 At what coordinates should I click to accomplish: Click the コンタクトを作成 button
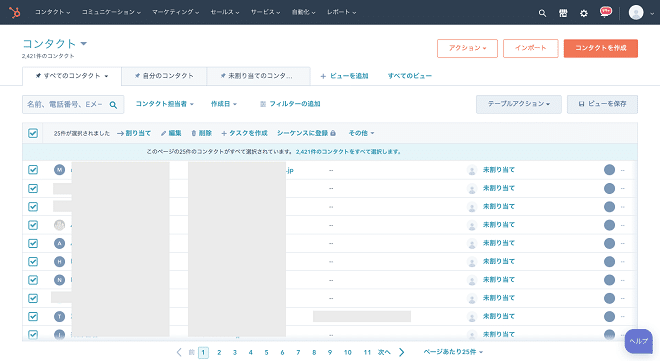coord(601,48)
